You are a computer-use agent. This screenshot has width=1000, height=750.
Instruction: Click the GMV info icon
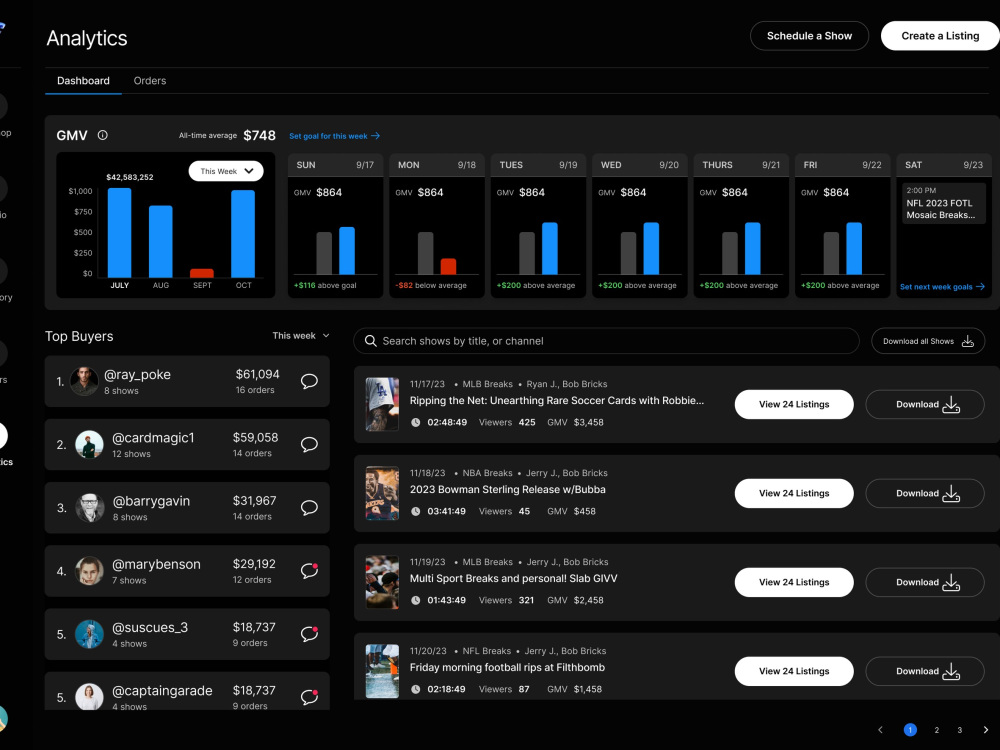point(103,135)
